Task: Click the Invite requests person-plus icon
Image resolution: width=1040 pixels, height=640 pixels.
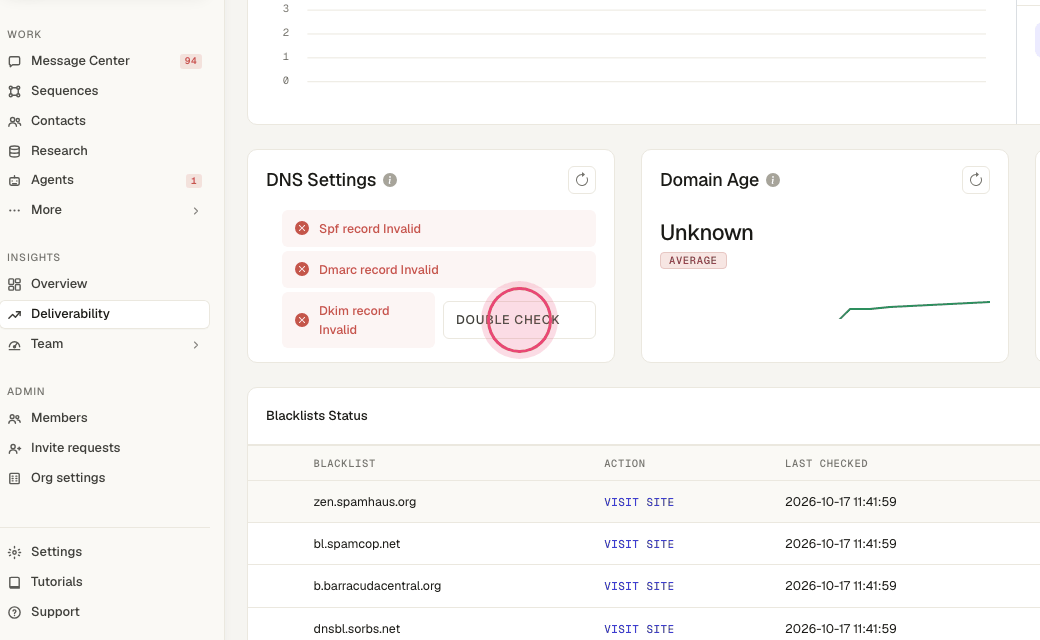Action: coord(15,448)
